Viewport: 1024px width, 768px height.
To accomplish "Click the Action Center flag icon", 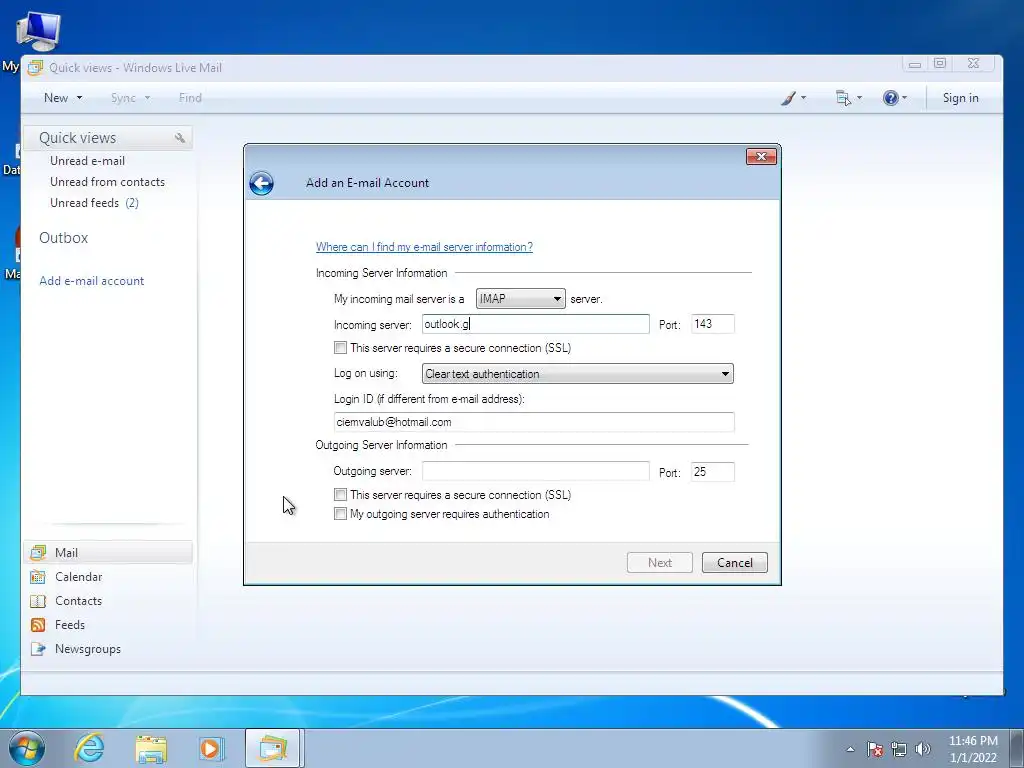I will (874, 749).
